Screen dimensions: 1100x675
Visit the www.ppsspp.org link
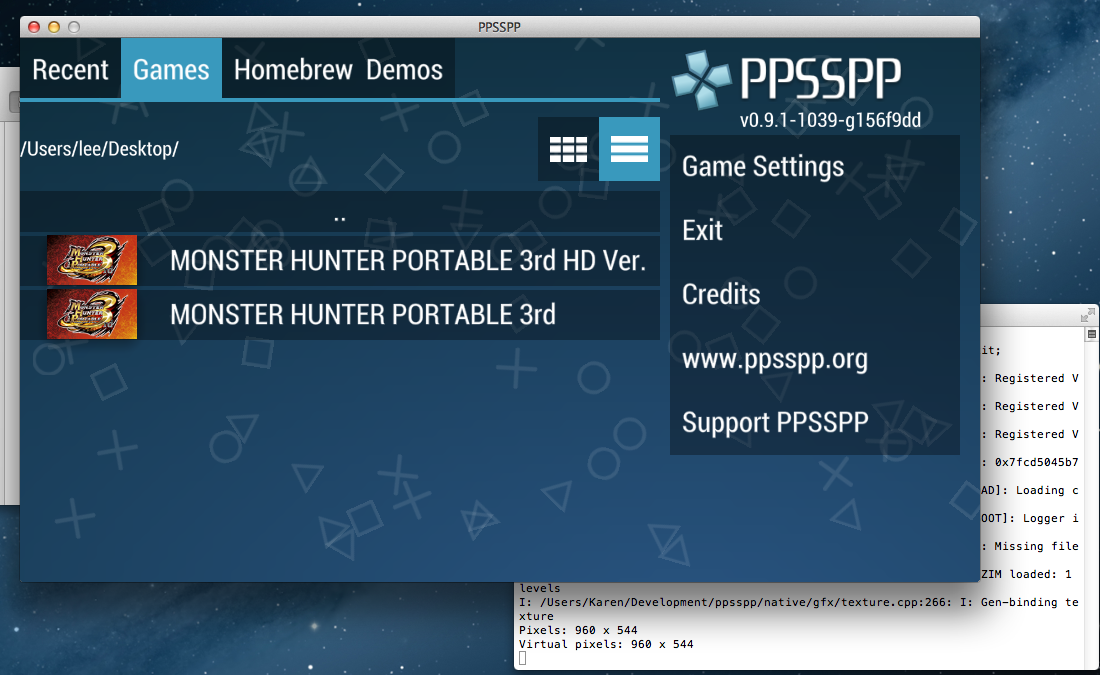click(x=774, y=359)
